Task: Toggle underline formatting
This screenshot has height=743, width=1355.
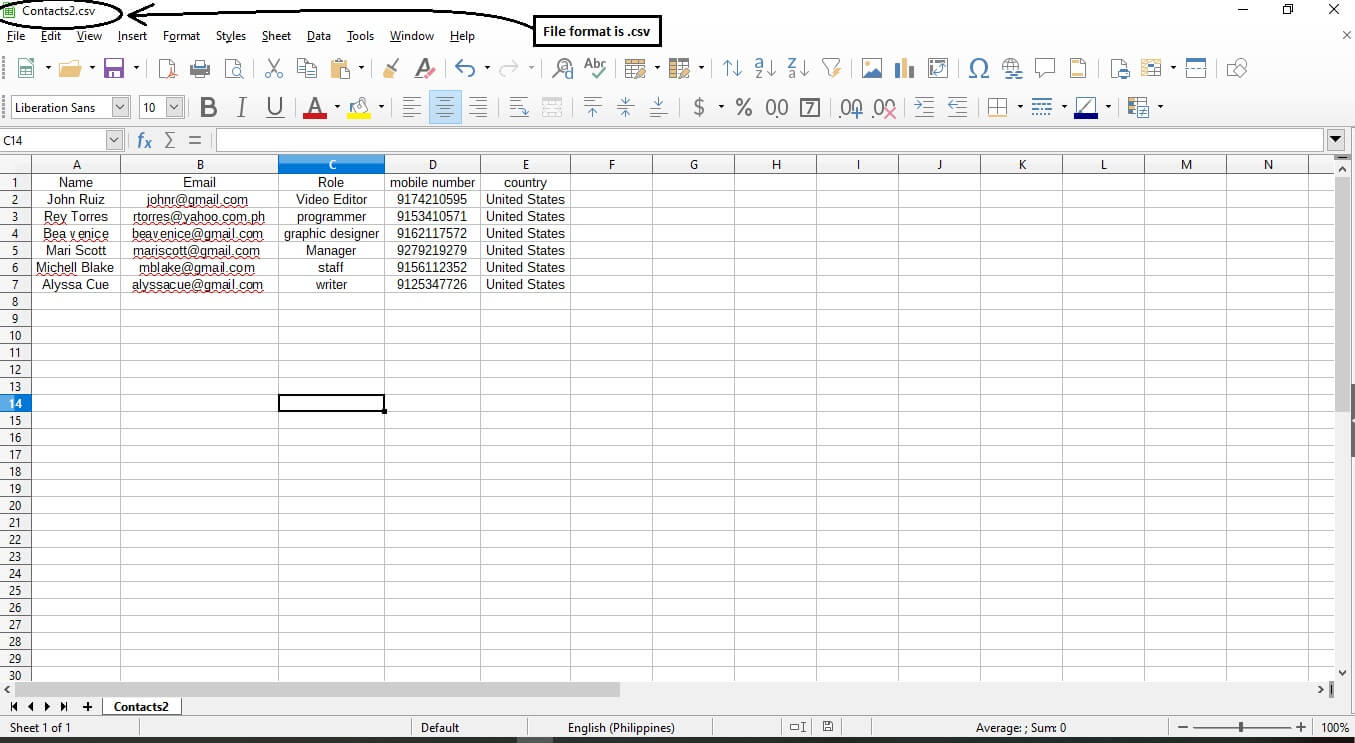Action: coord(274,107)
